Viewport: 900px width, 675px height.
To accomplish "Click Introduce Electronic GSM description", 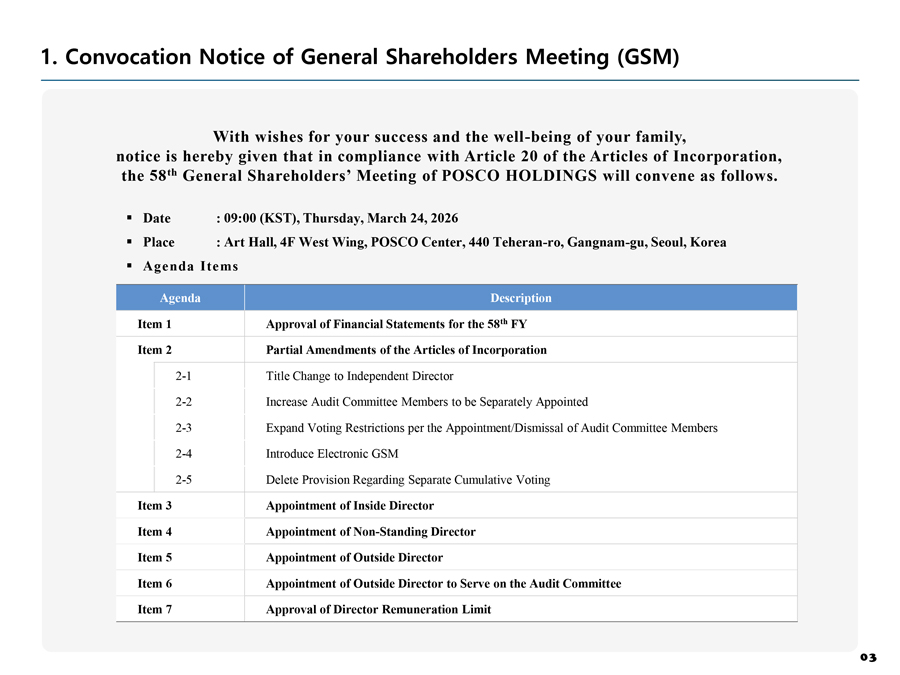I will click(332, 454).
